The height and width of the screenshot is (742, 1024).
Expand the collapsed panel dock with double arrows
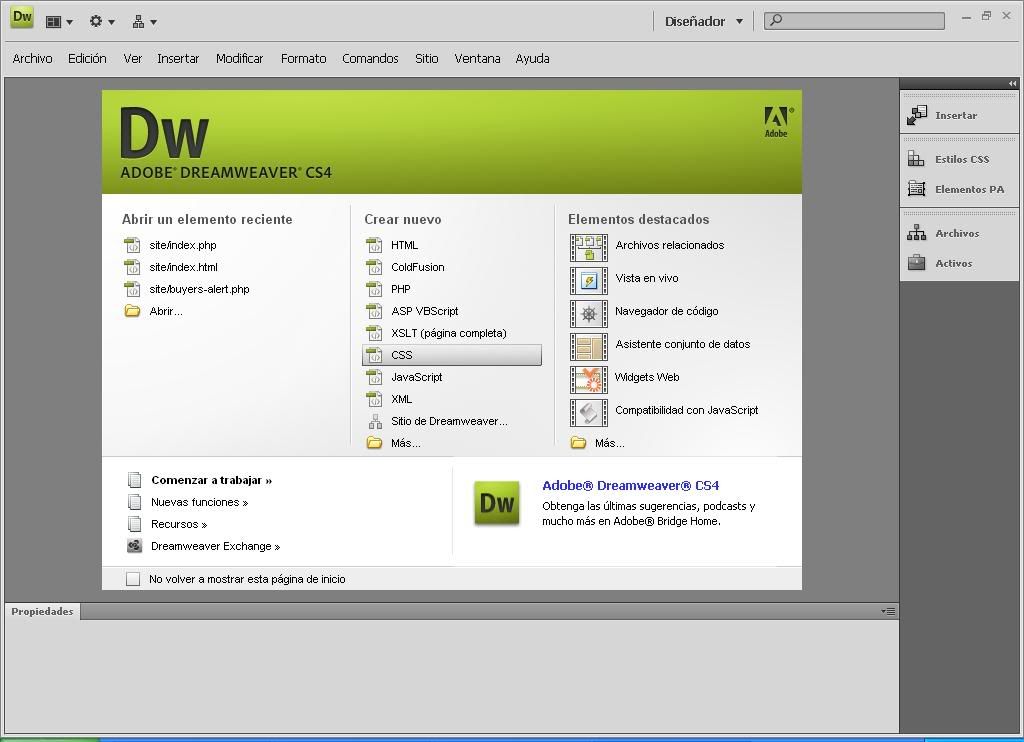pos(1012,84)
